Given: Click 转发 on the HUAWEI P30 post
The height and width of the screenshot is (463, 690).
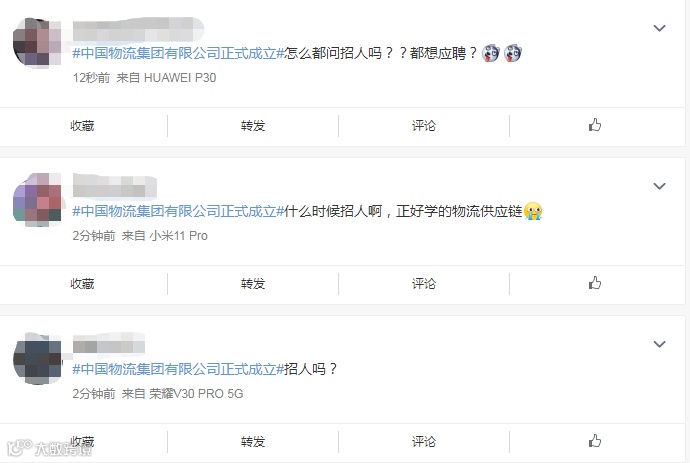Looking at the screenshot, I should point(253,126).
